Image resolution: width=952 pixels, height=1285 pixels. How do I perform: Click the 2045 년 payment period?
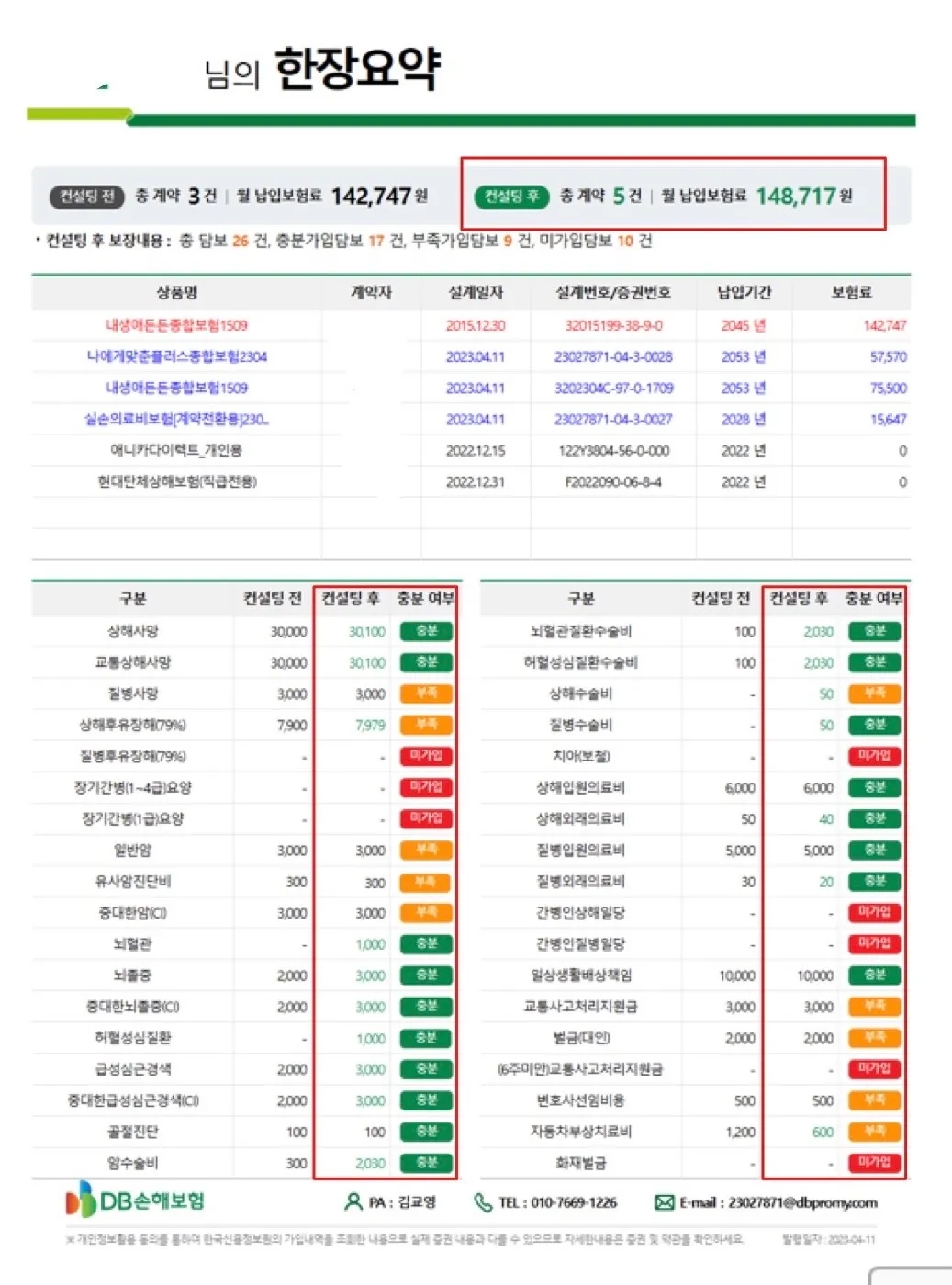744,325
